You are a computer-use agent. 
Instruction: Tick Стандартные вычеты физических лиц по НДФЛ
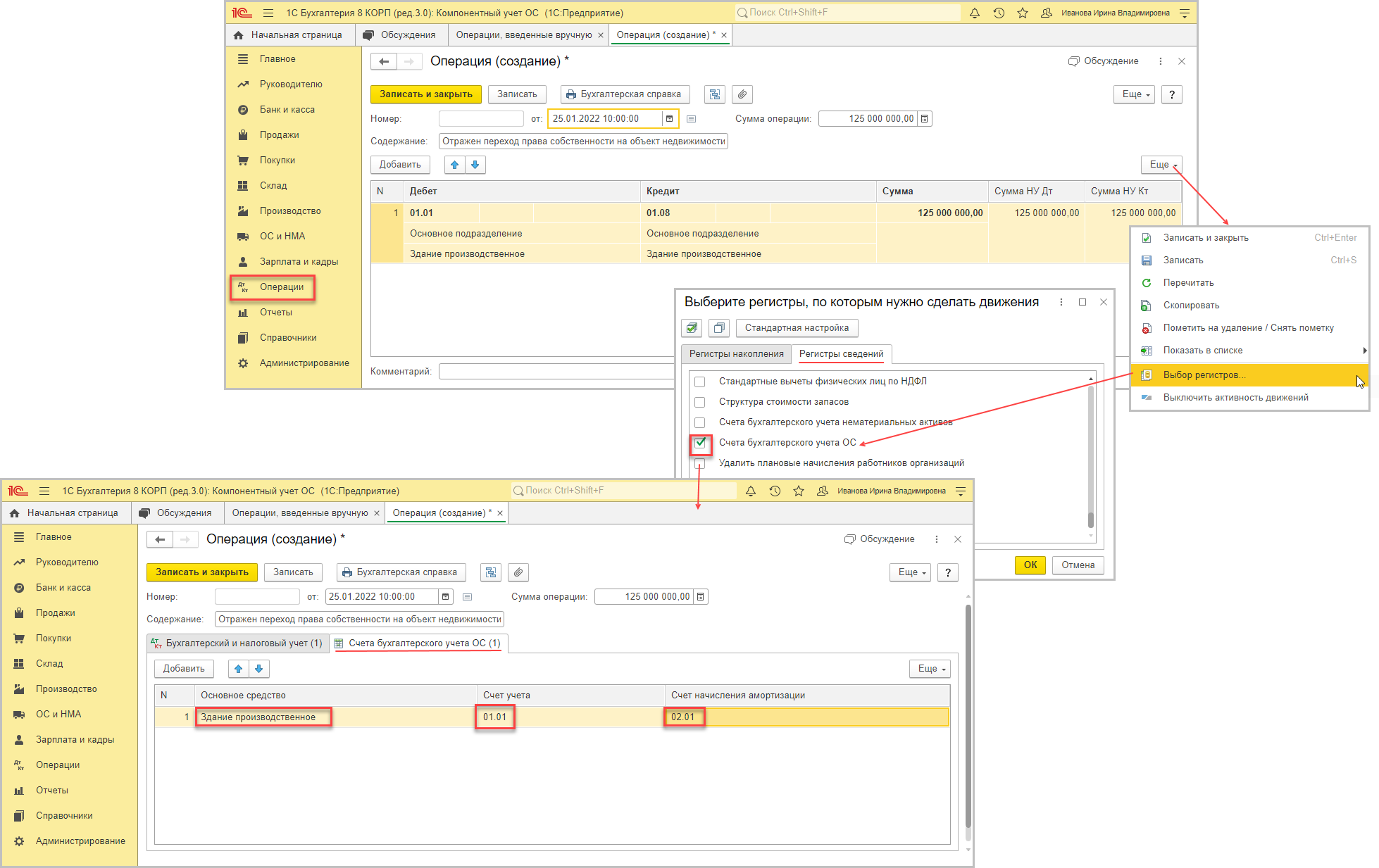pos(699,382)
